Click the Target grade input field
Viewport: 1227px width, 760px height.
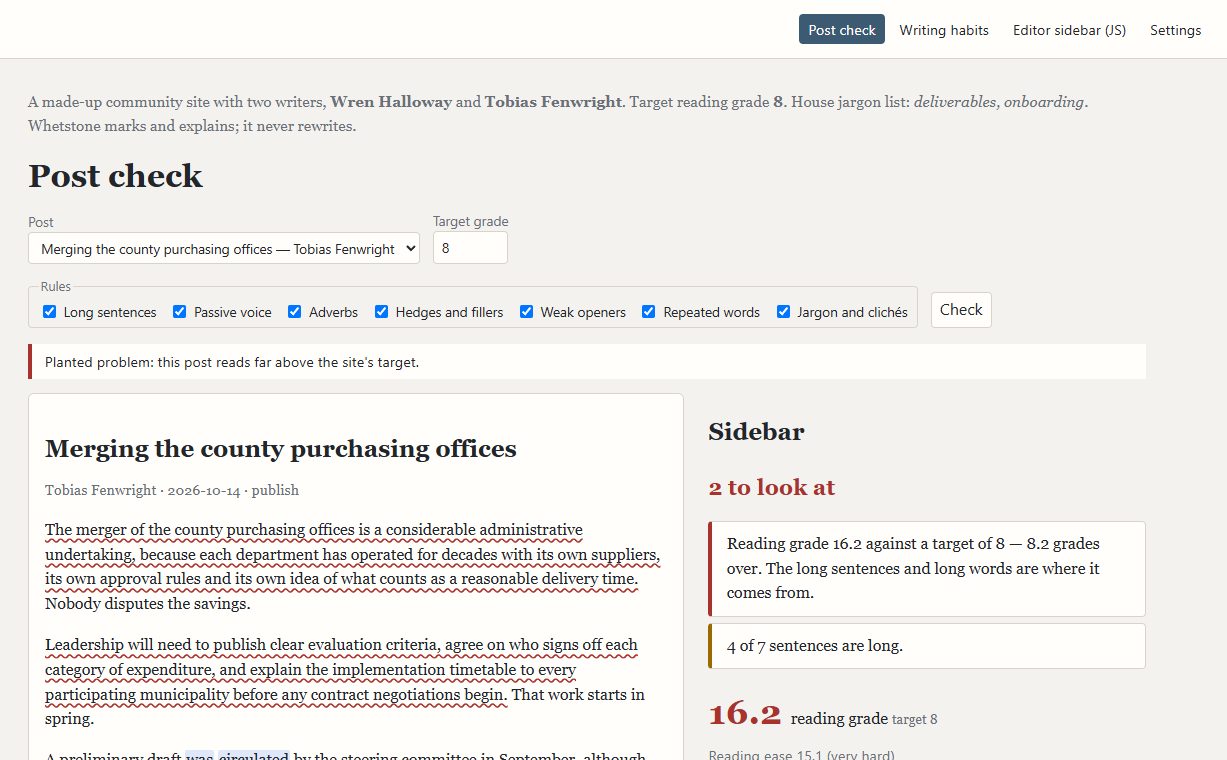pos(470,248)
